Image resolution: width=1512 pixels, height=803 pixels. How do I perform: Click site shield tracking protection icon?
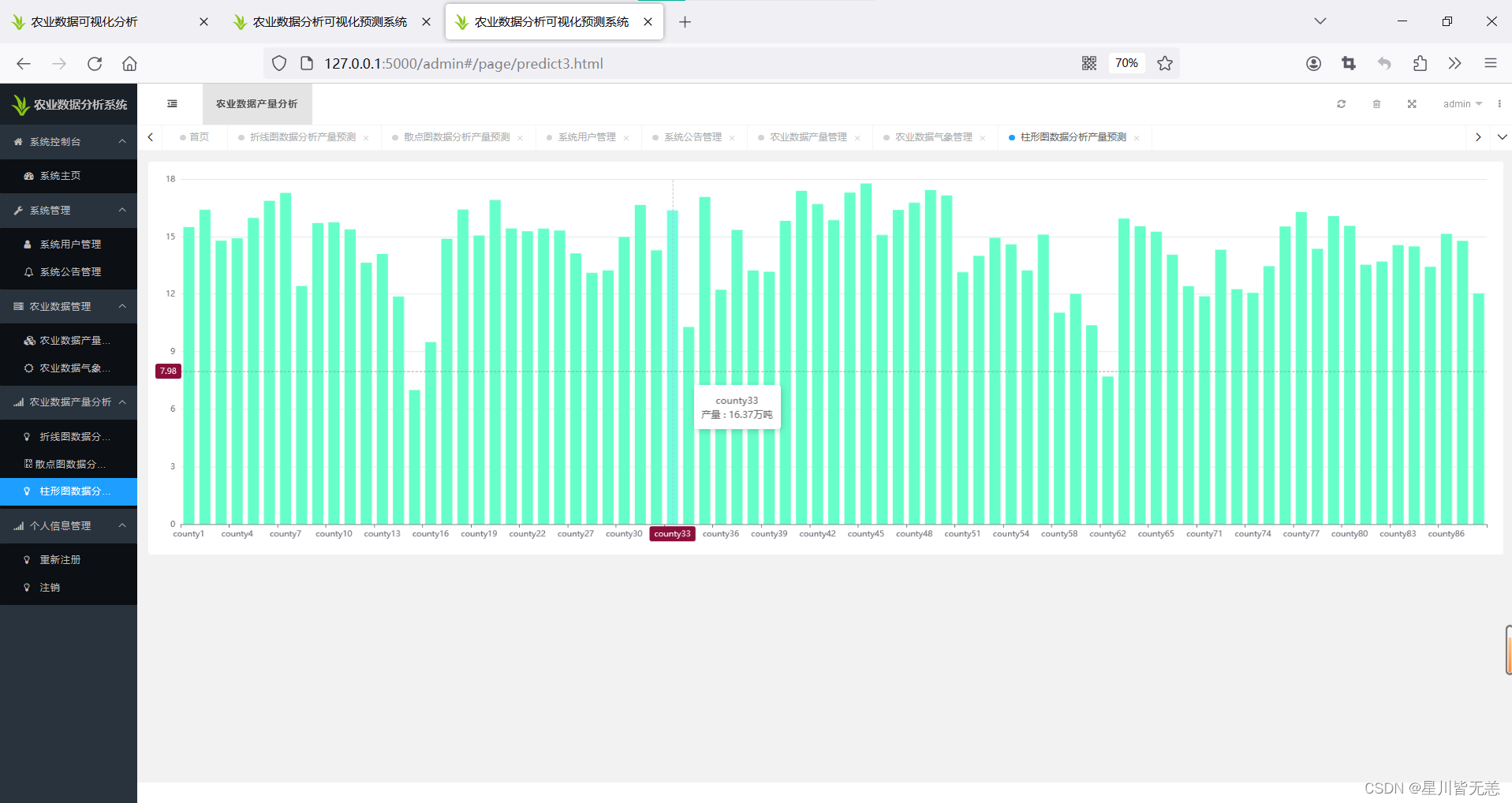click(278, 63)
